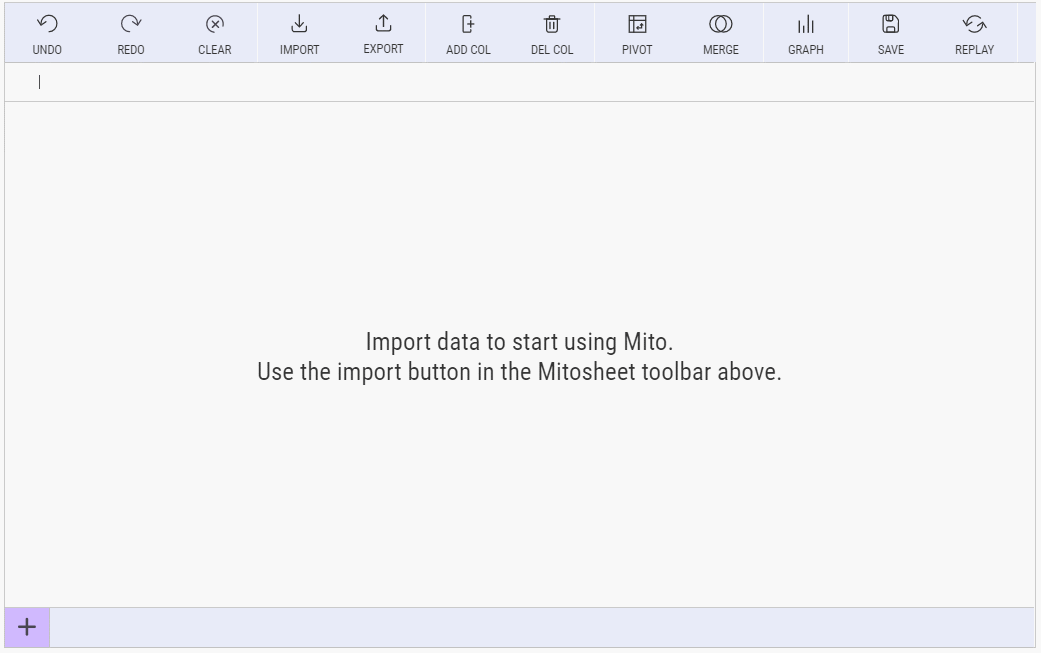Clear the sheet with the Clear icon
The image size is (1041, 653).
click(x=215, y=24)
